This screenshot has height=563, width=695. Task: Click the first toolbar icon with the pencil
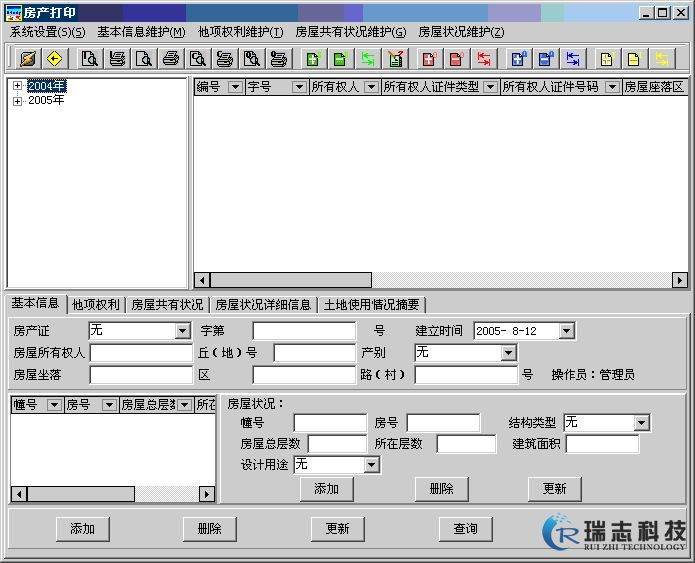tap(27, 58)
